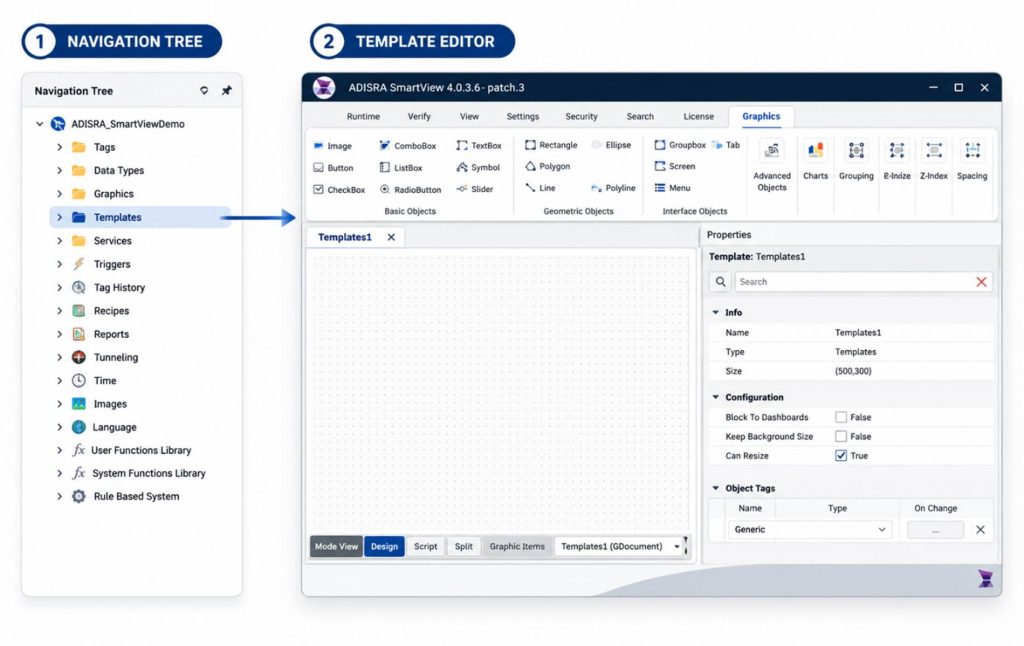Pick the Polygon geometric object
Viewport: 1024px width, 646px height.
click(x=547, y=167)
